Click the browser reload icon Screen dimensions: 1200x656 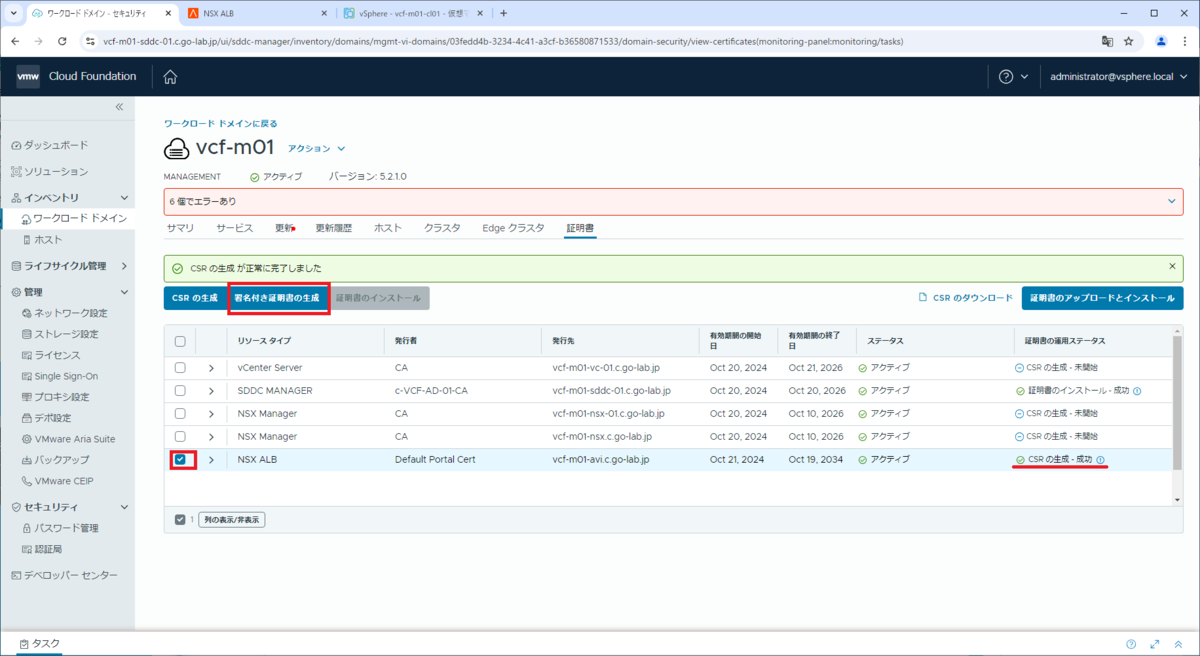click(62, 42)
